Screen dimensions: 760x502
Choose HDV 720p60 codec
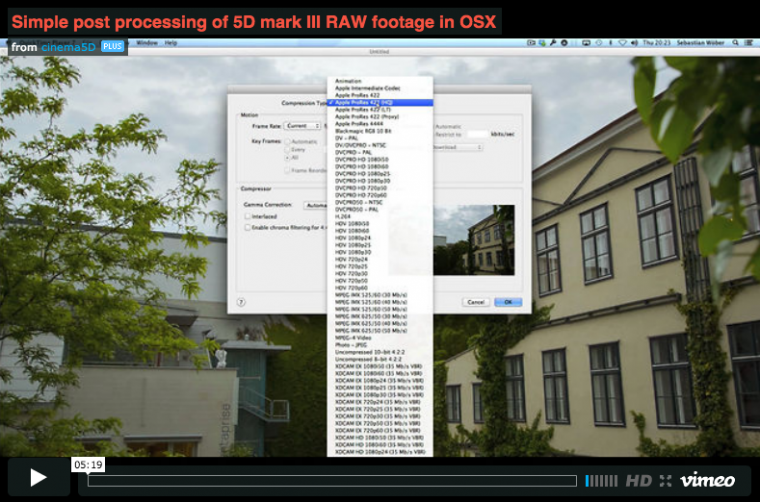click(x=380, y=288)
